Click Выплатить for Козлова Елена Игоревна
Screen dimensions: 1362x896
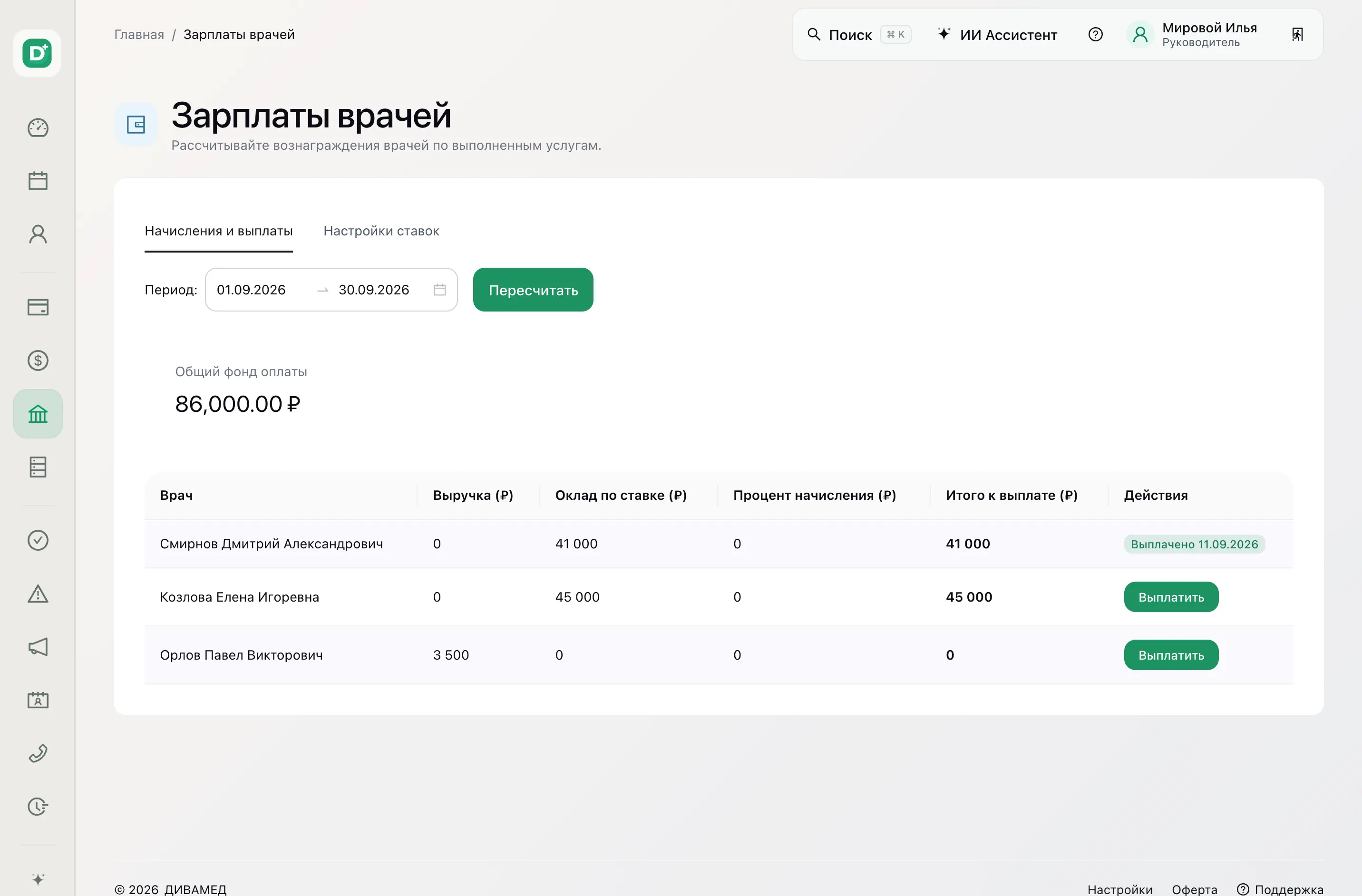(1171, 597)
